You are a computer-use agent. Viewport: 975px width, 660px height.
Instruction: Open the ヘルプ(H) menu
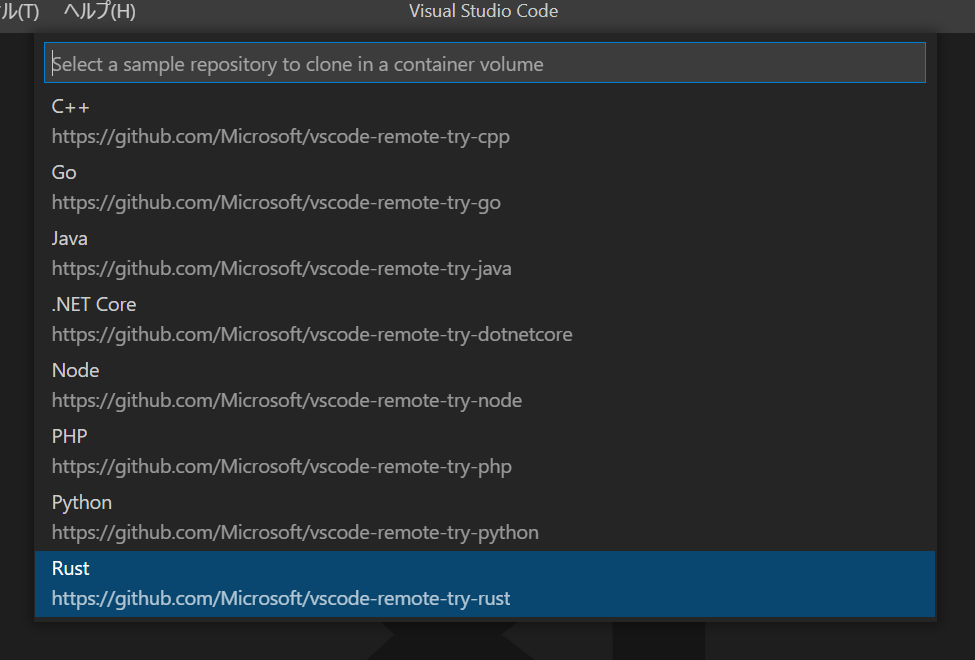tap(99, 11)
